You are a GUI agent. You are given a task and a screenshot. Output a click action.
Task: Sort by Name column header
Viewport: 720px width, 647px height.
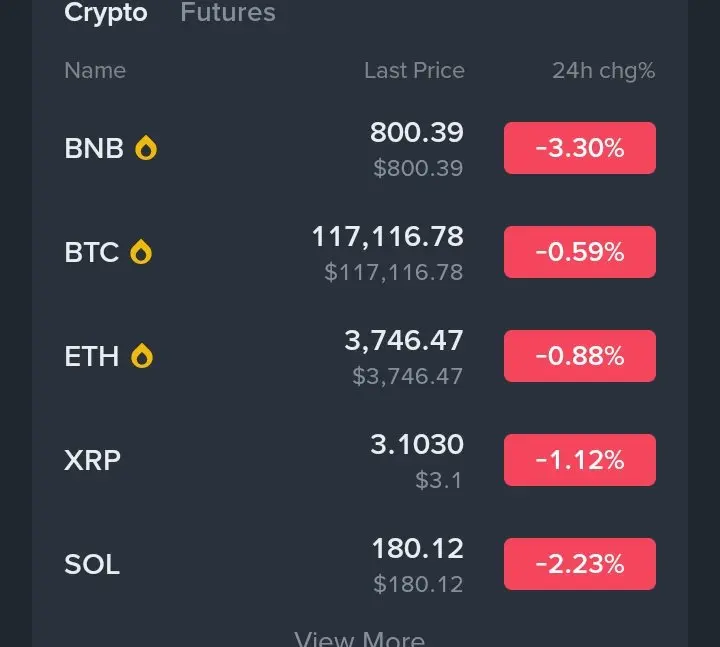tap(95, 71)
